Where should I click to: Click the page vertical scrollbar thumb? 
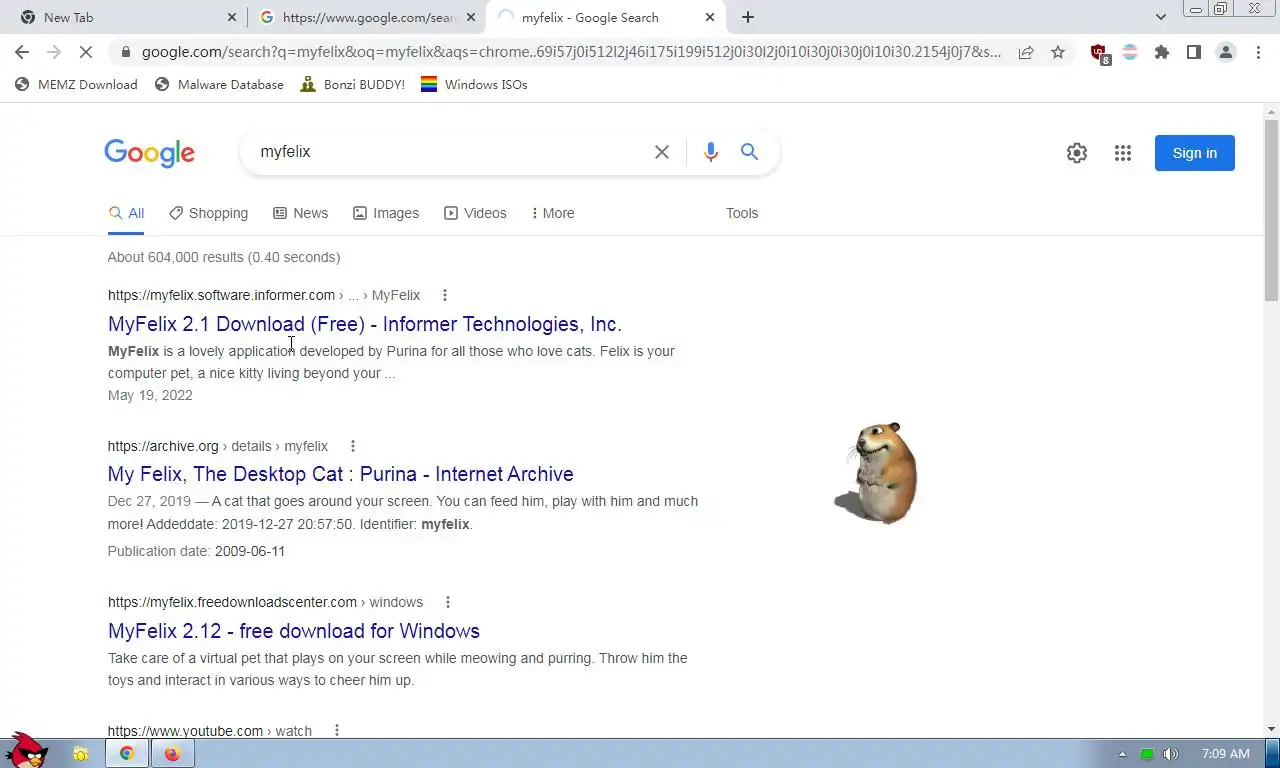pyautogui.click(x=1272, y=209)
